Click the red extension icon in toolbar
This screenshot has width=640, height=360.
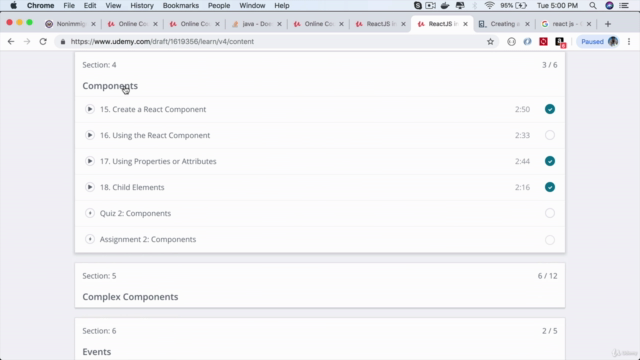[543, 42]
